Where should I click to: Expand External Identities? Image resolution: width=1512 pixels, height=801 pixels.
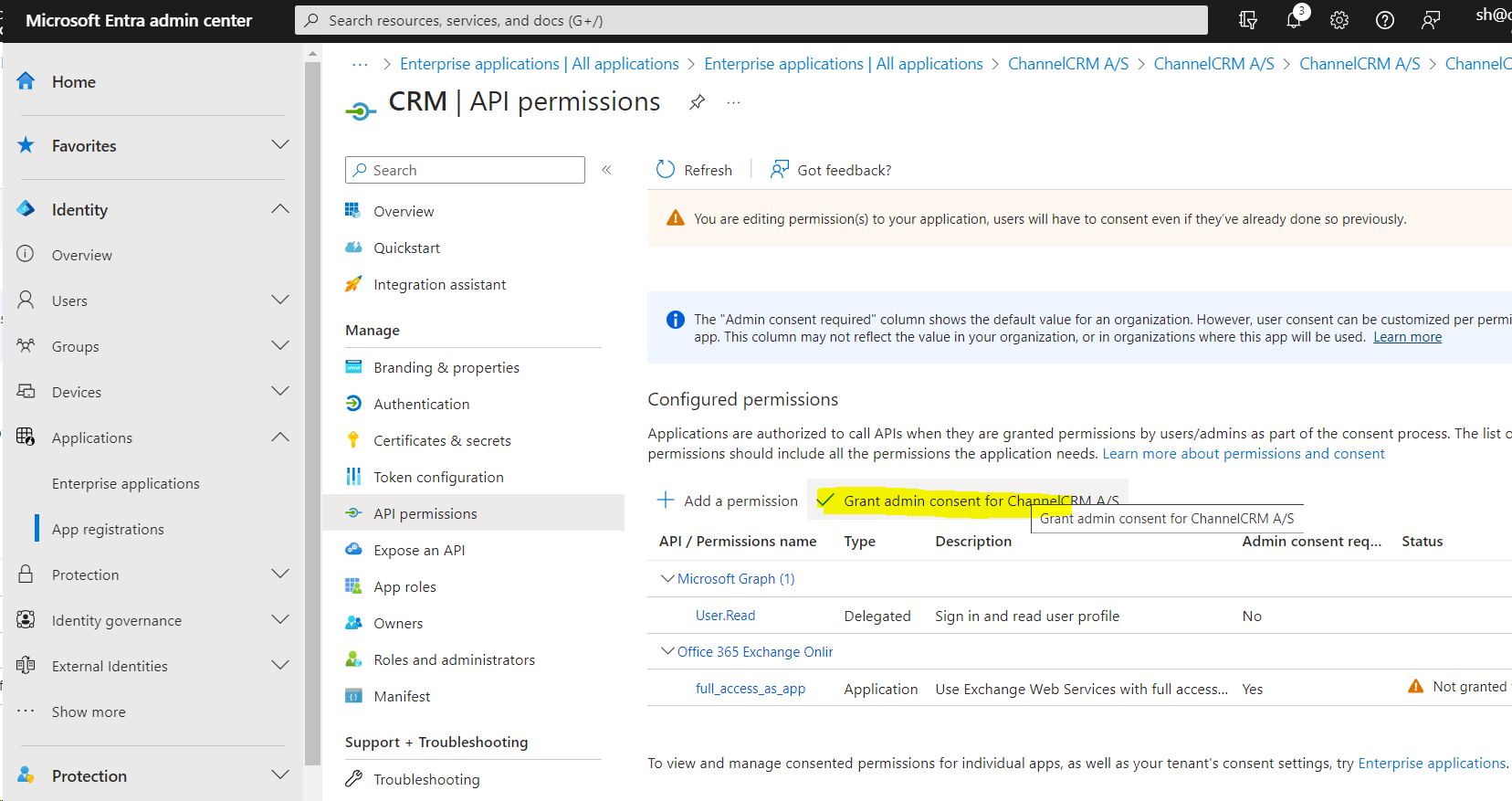coord(280,666)
